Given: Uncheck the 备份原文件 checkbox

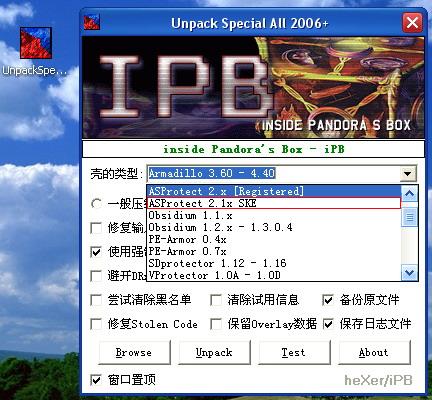Looking at the screenshot, I should click(x=328, y=300).
